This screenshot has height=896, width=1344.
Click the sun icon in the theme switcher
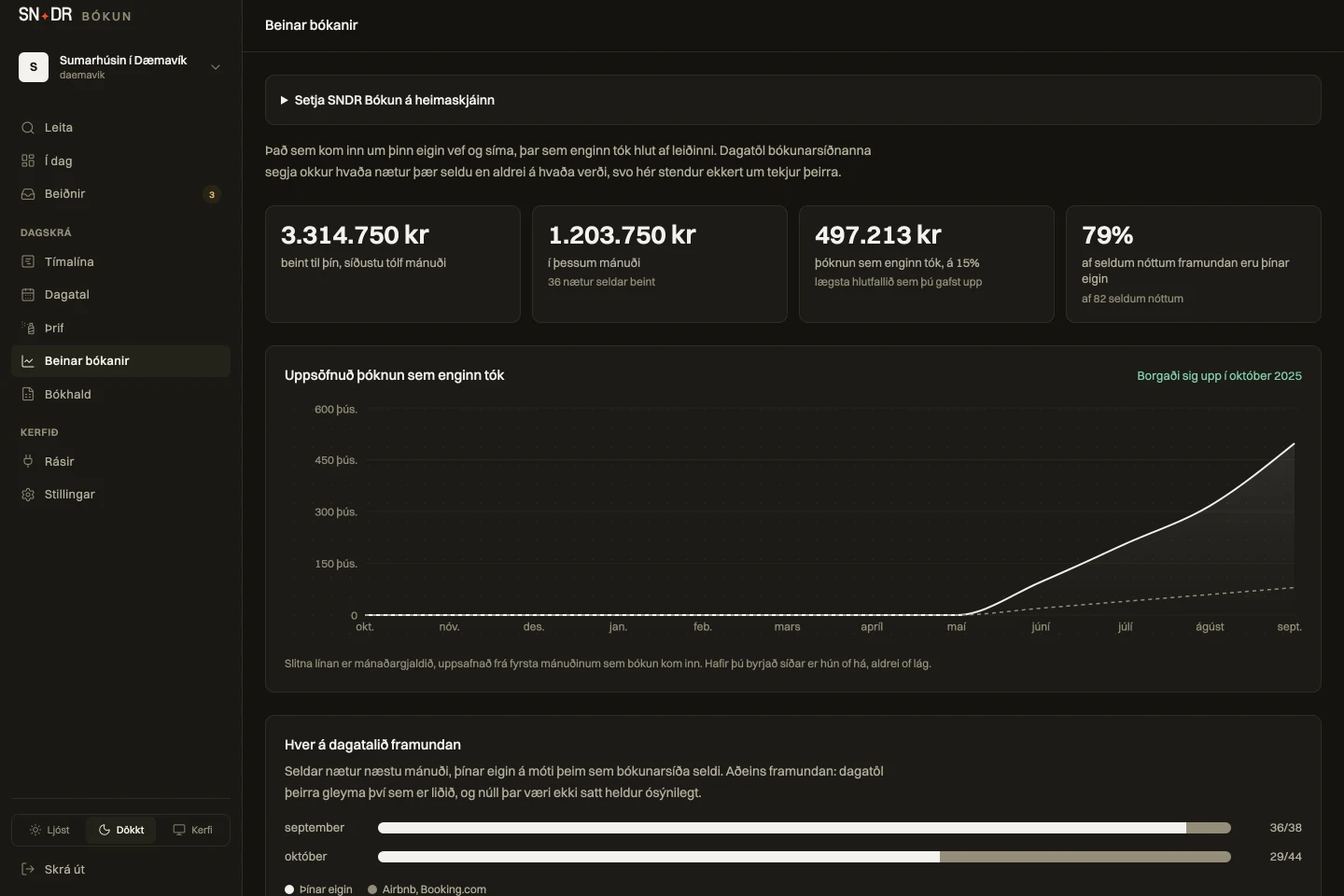(35, 830)
